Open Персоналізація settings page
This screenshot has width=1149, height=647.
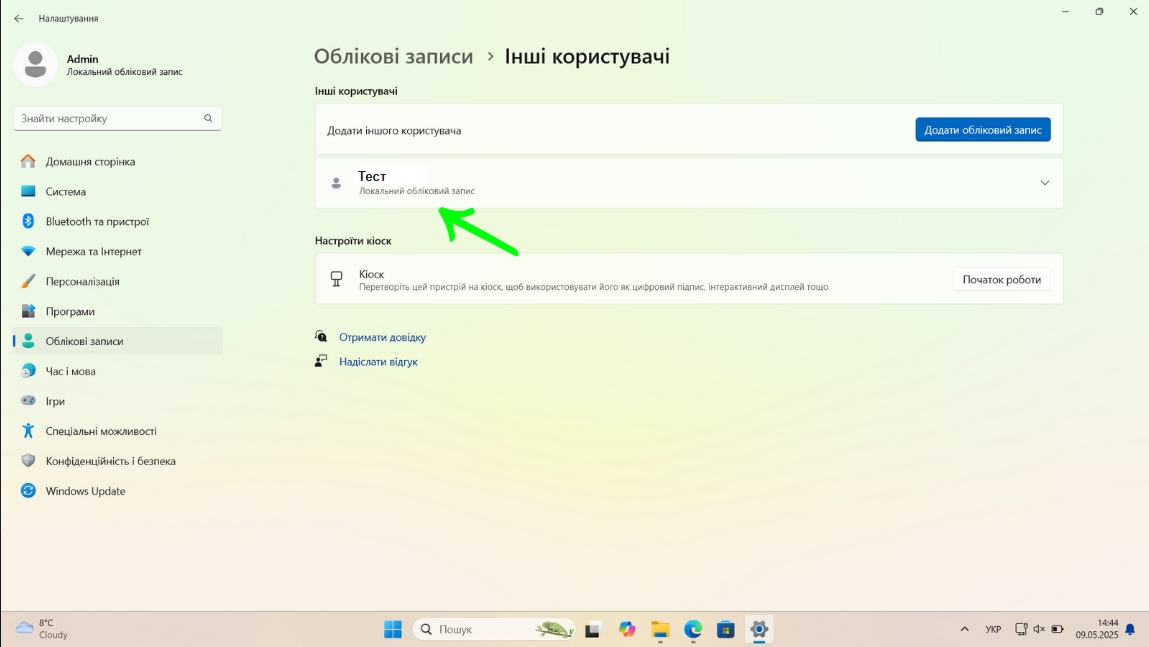point(82,282)
